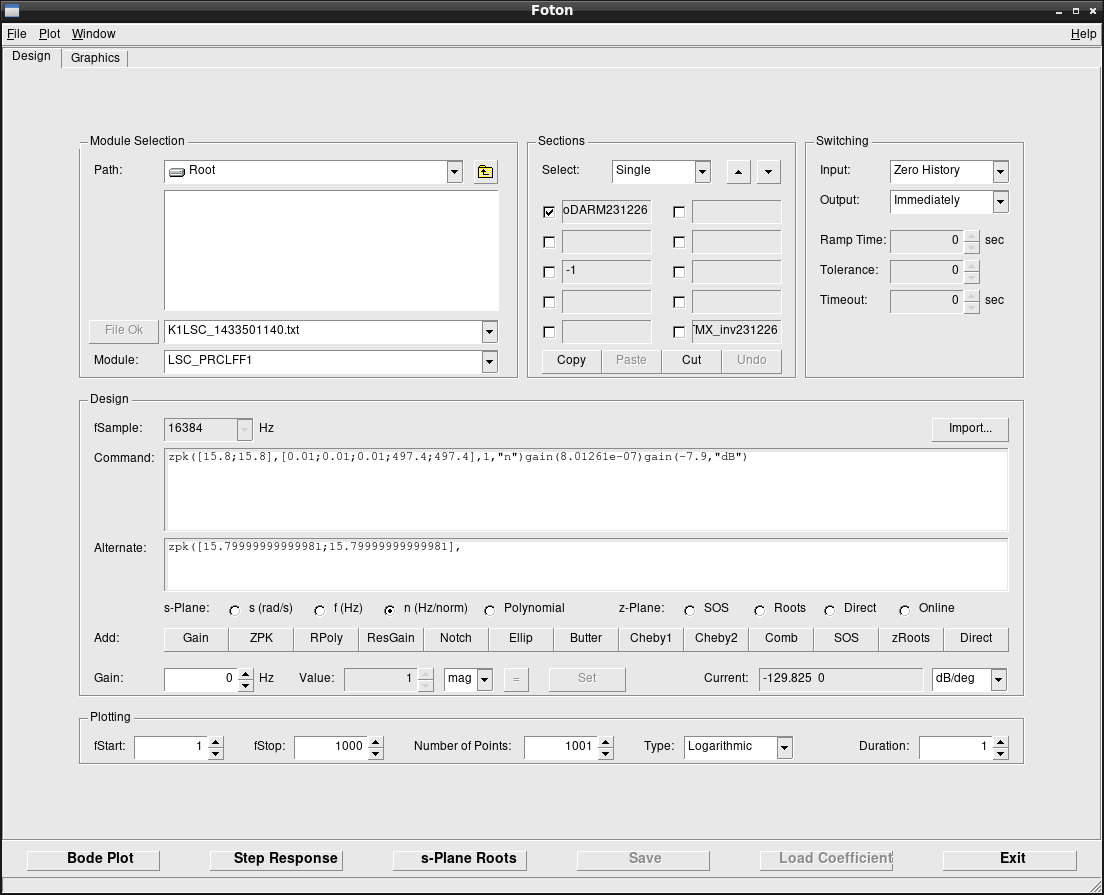Add a Comb filter
Image resolution: width=1104 pixels, height=895 pixels.
[781, 639]
